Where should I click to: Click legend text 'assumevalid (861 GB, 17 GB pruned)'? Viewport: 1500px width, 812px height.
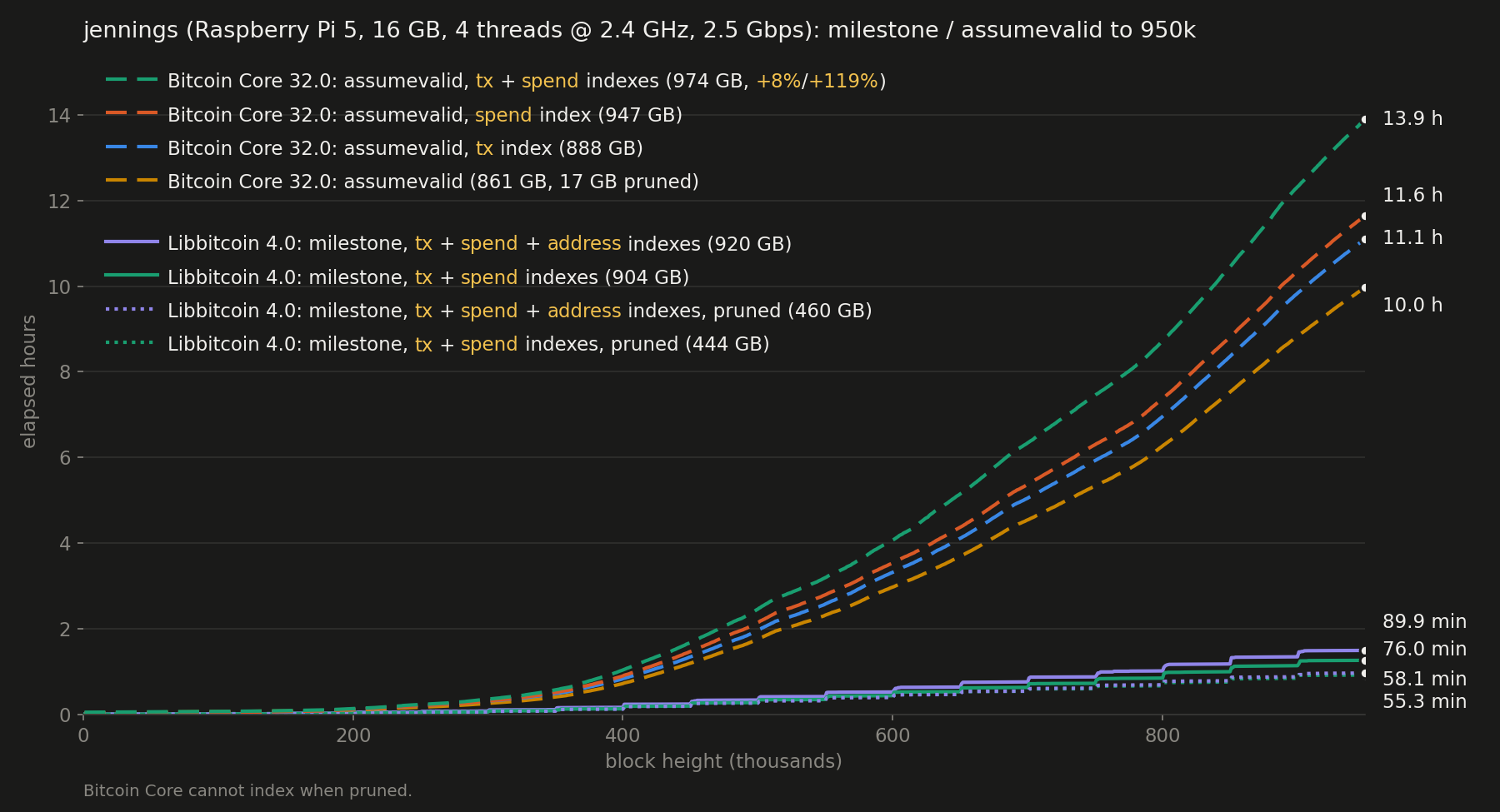tap(522, 182)
